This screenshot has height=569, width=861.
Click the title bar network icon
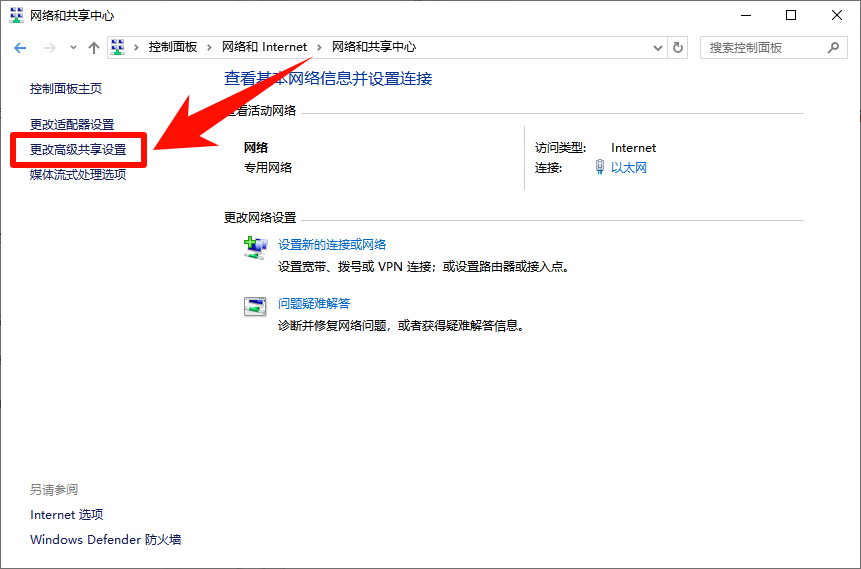pyautogui.click(x=16, y=15)
